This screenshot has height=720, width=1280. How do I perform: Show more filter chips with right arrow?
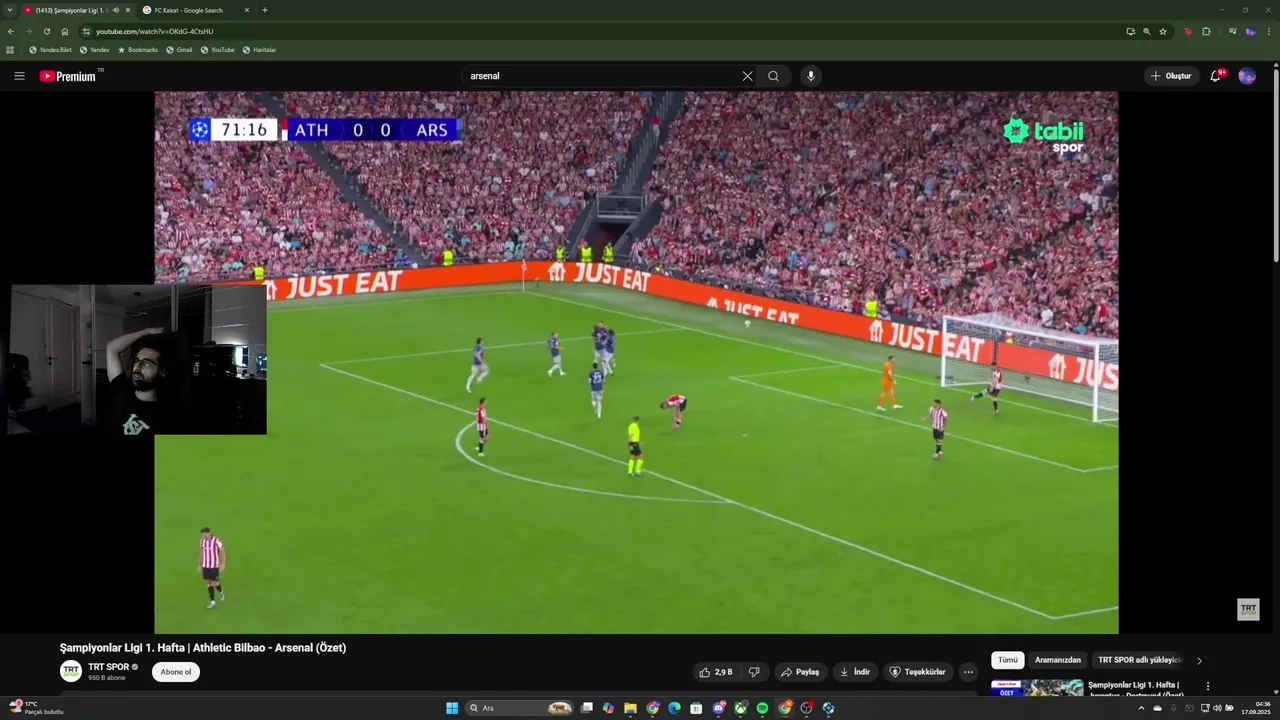coord(1199,661)
